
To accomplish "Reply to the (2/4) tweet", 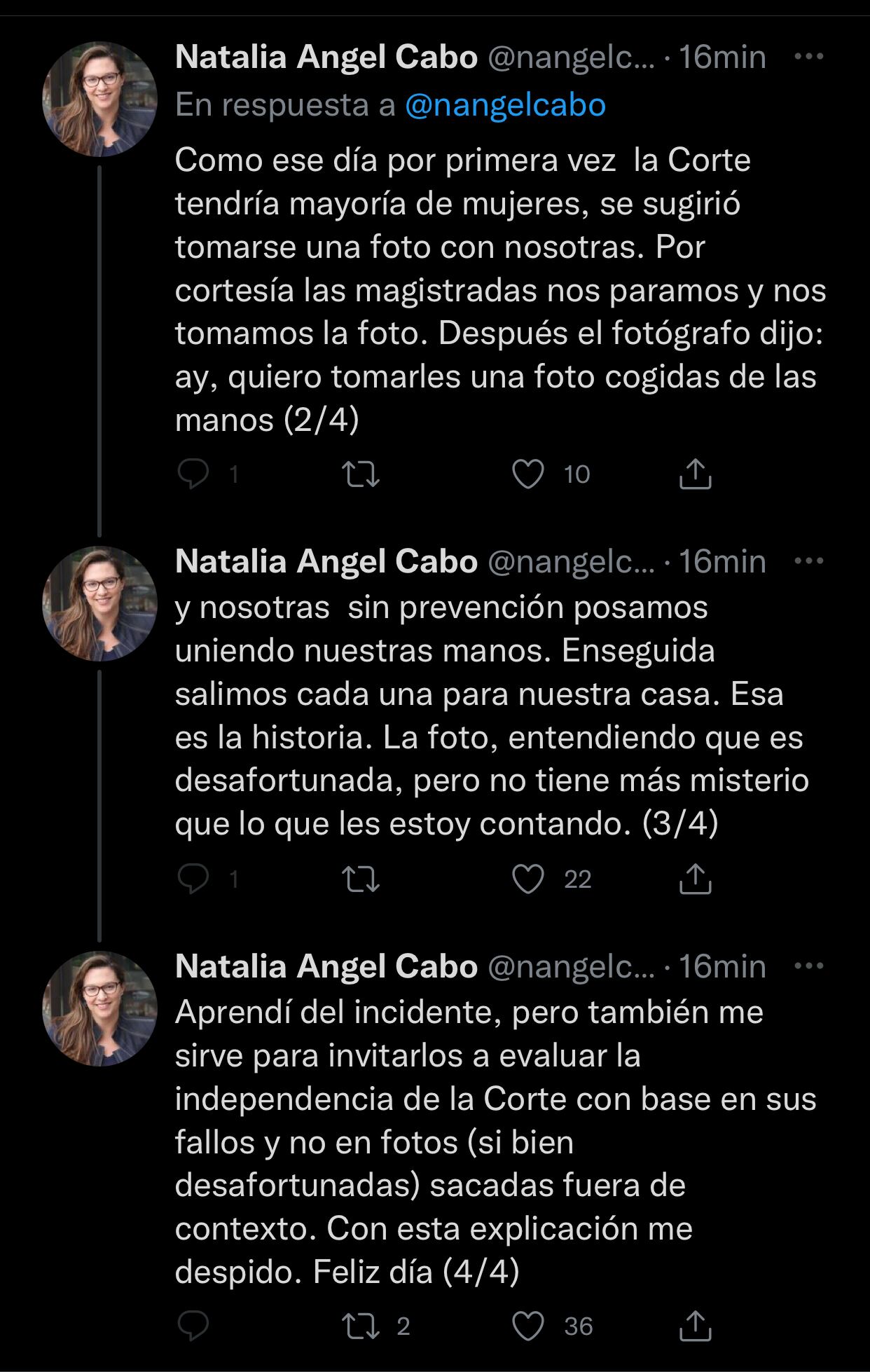I will coord(193,474).
